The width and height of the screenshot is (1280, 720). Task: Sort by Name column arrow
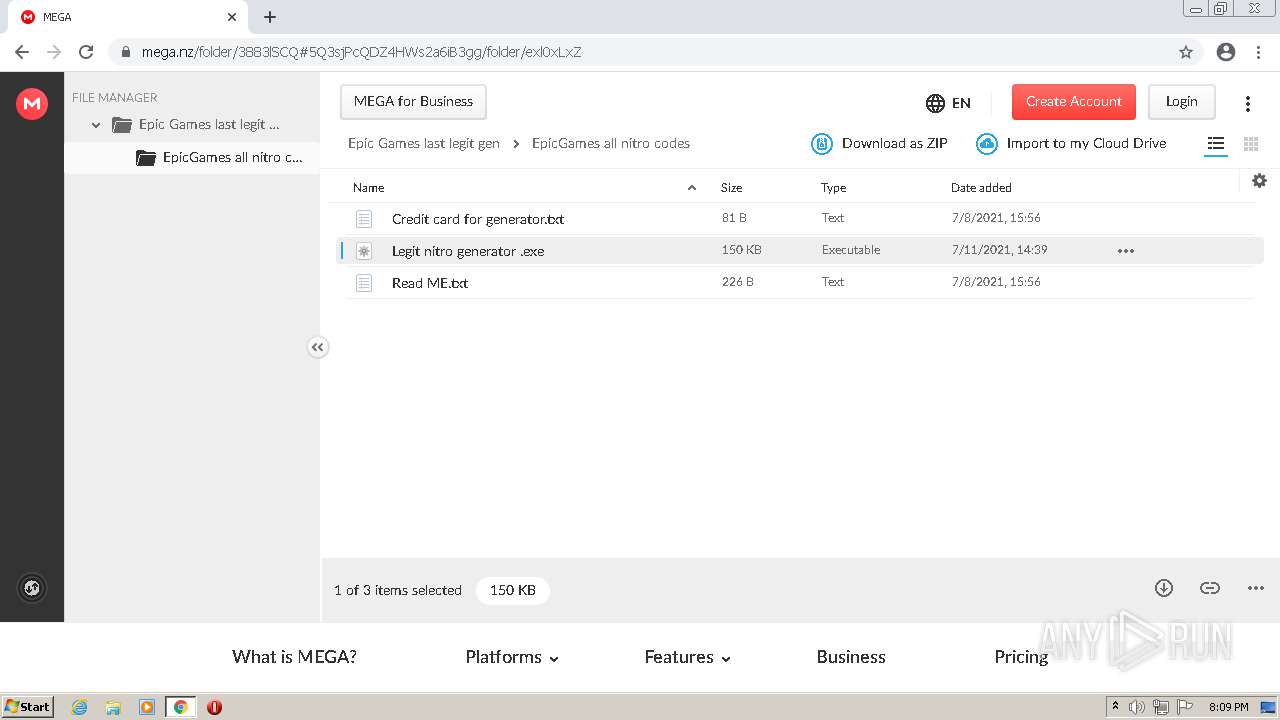(x=692, y=188)
